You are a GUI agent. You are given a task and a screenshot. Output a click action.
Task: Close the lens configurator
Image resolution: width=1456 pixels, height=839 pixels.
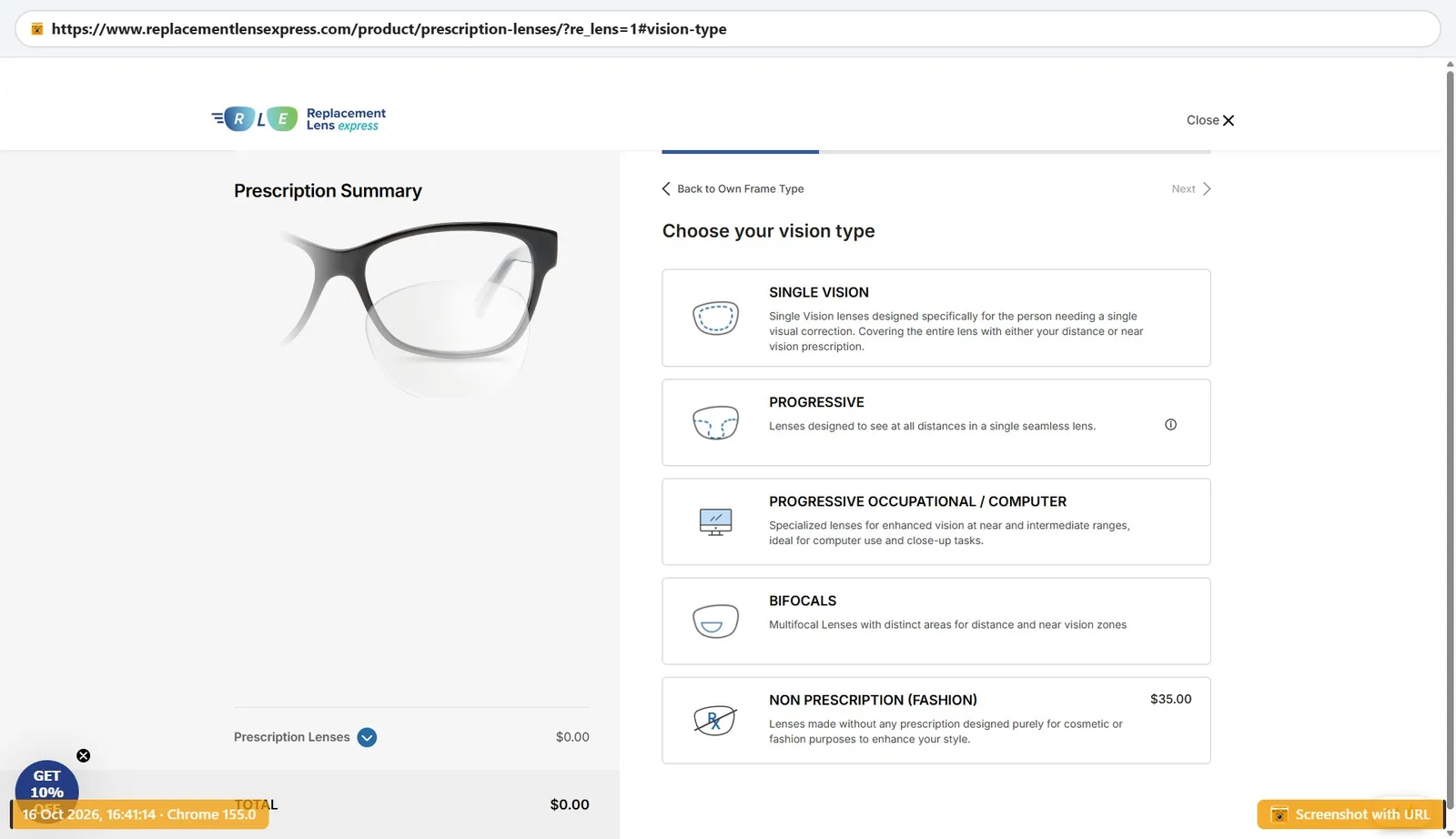point(1210,120)
